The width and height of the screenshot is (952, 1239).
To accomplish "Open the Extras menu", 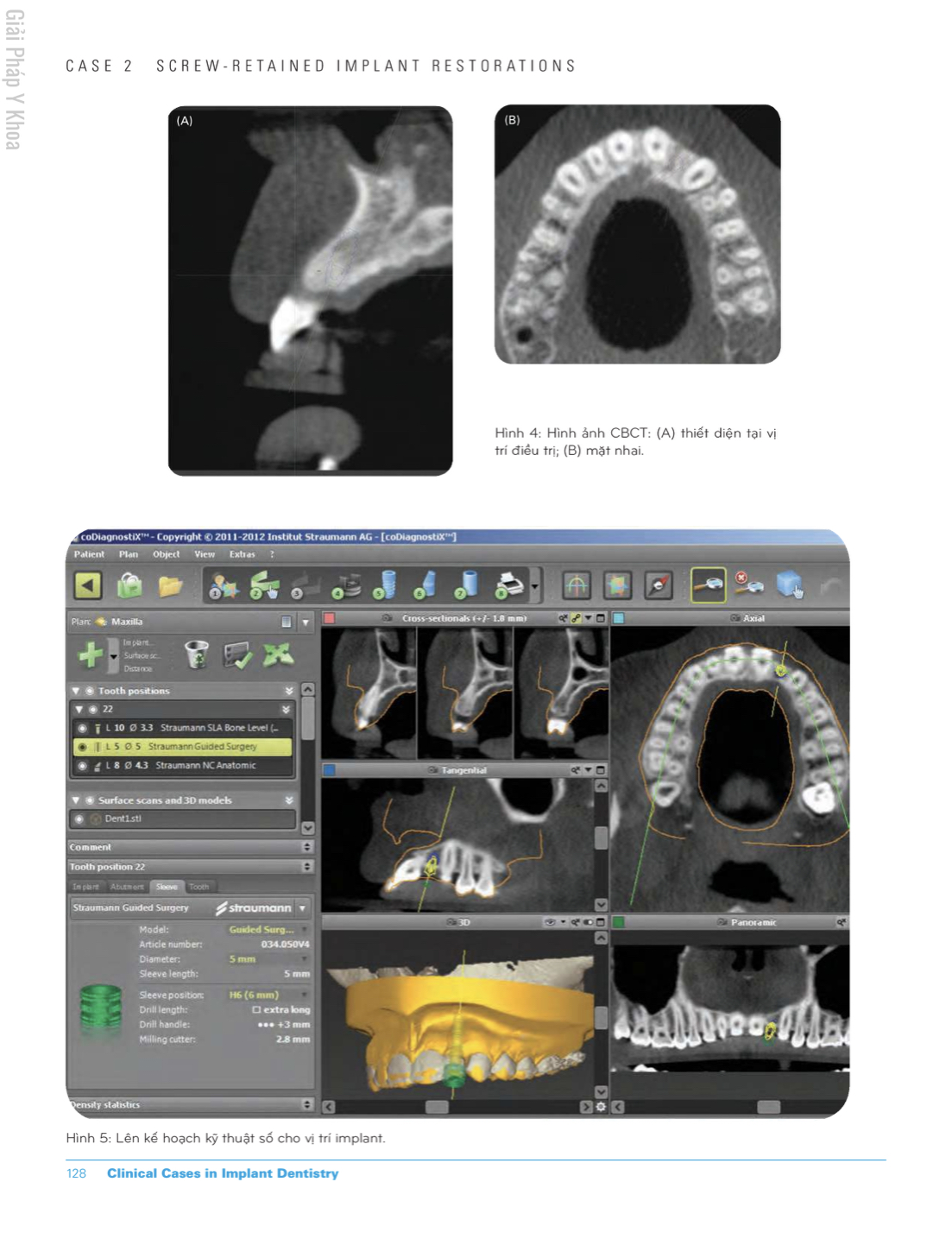I will [x=243, y=554].
